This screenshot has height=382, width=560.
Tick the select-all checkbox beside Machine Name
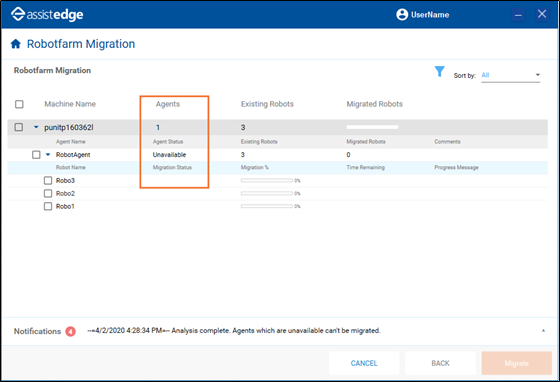click(x=19, y=104)
